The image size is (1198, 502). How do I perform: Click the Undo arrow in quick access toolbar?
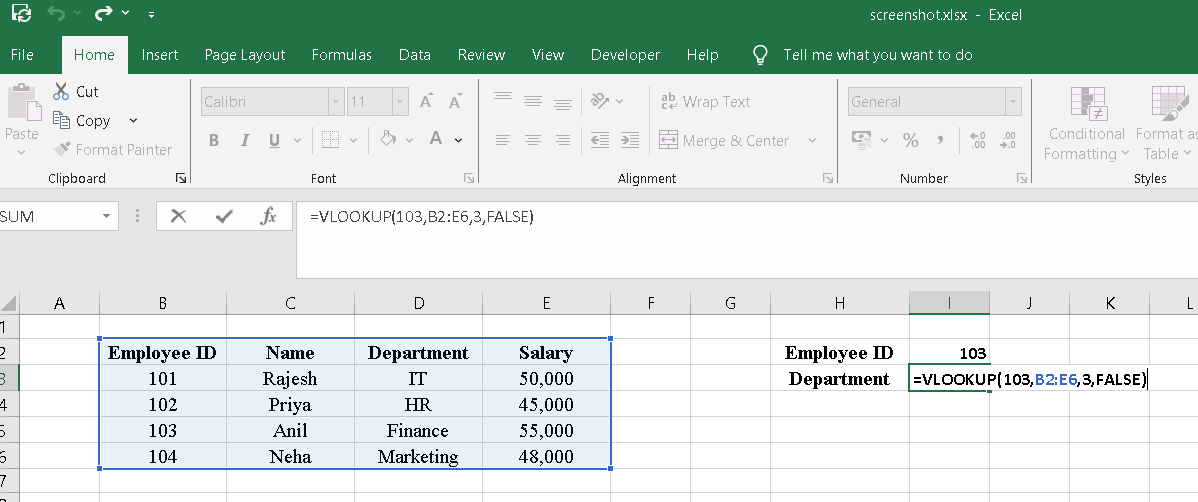[55, 14]
